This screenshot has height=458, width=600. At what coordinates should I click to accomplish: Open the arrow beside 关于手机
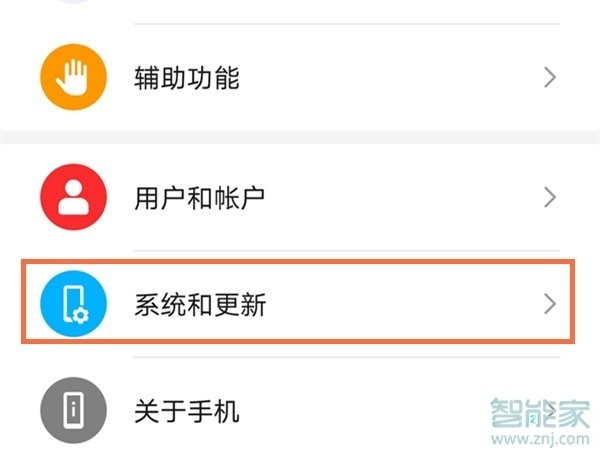549,408
